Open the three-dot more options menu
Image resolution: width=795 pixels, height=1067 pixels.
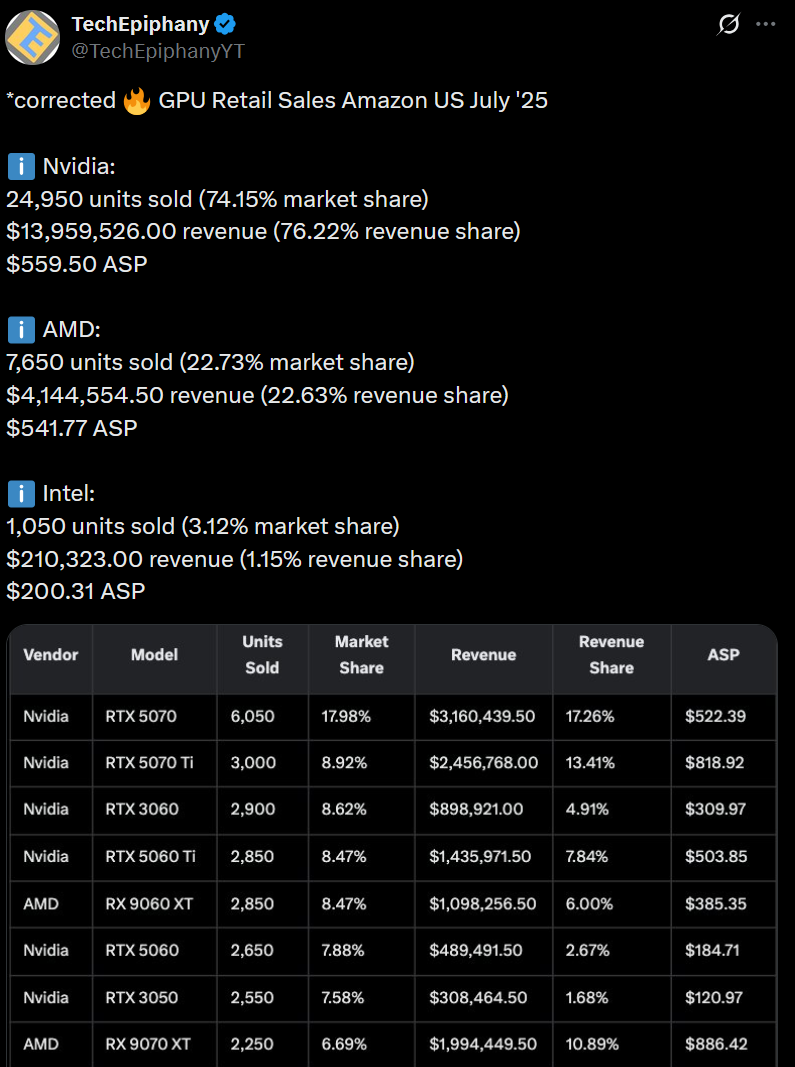click(x=766, y=24)
